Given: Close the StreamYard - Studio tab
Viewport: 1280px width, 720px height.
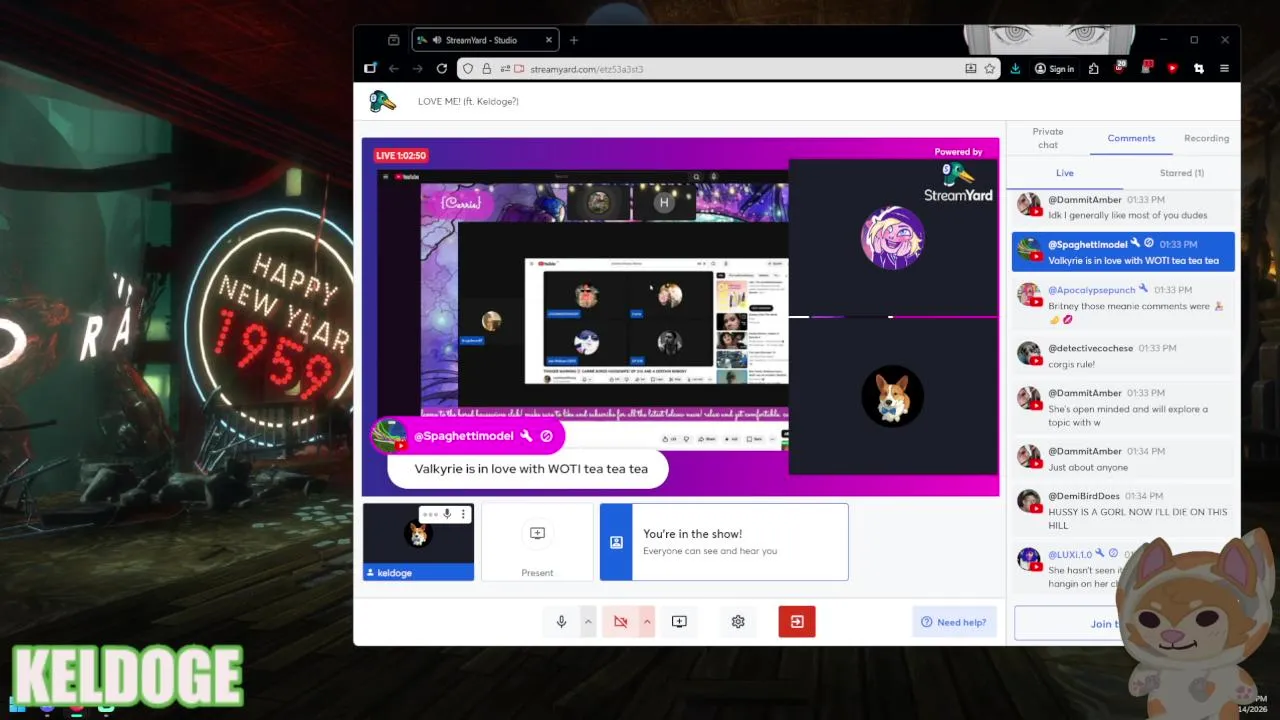Looking at the screenshot, I should coord(548,40).
